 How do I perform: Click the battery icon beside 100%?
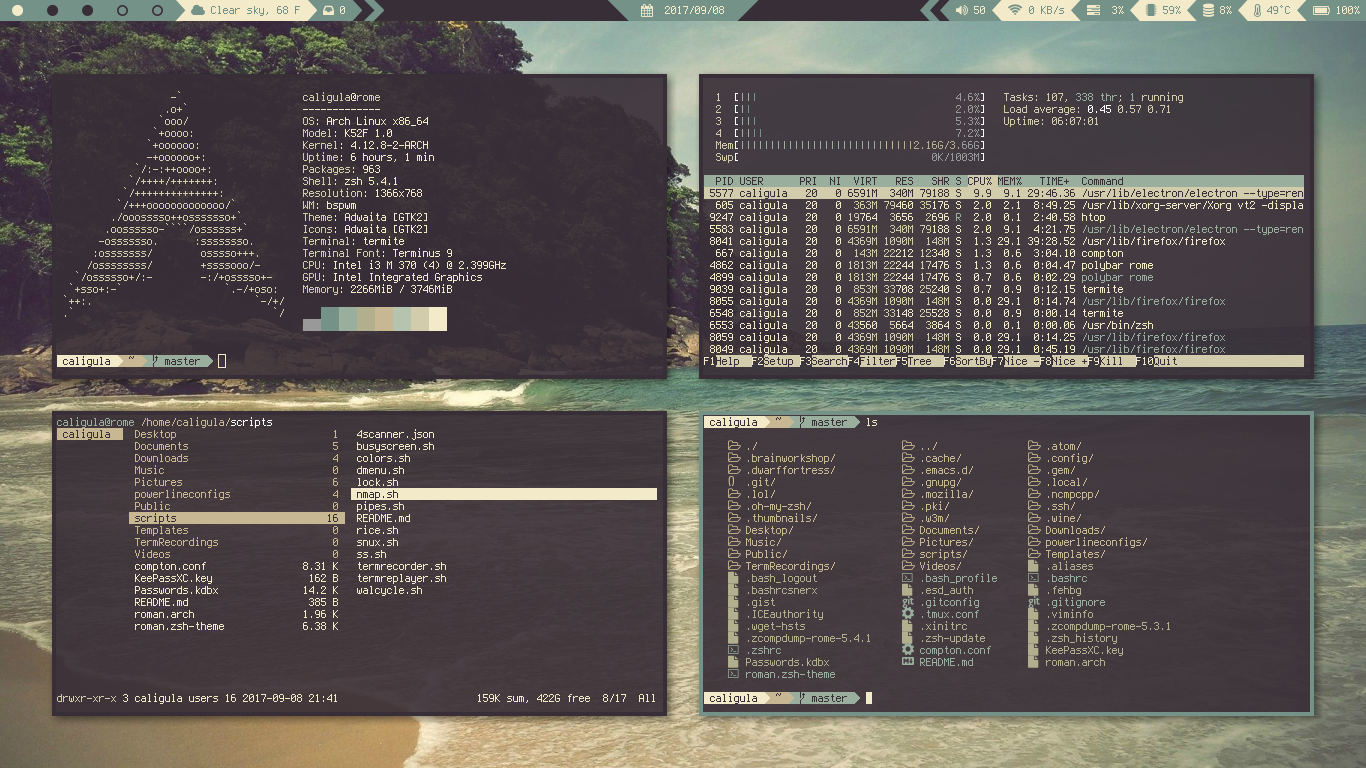pos(1321,10)
